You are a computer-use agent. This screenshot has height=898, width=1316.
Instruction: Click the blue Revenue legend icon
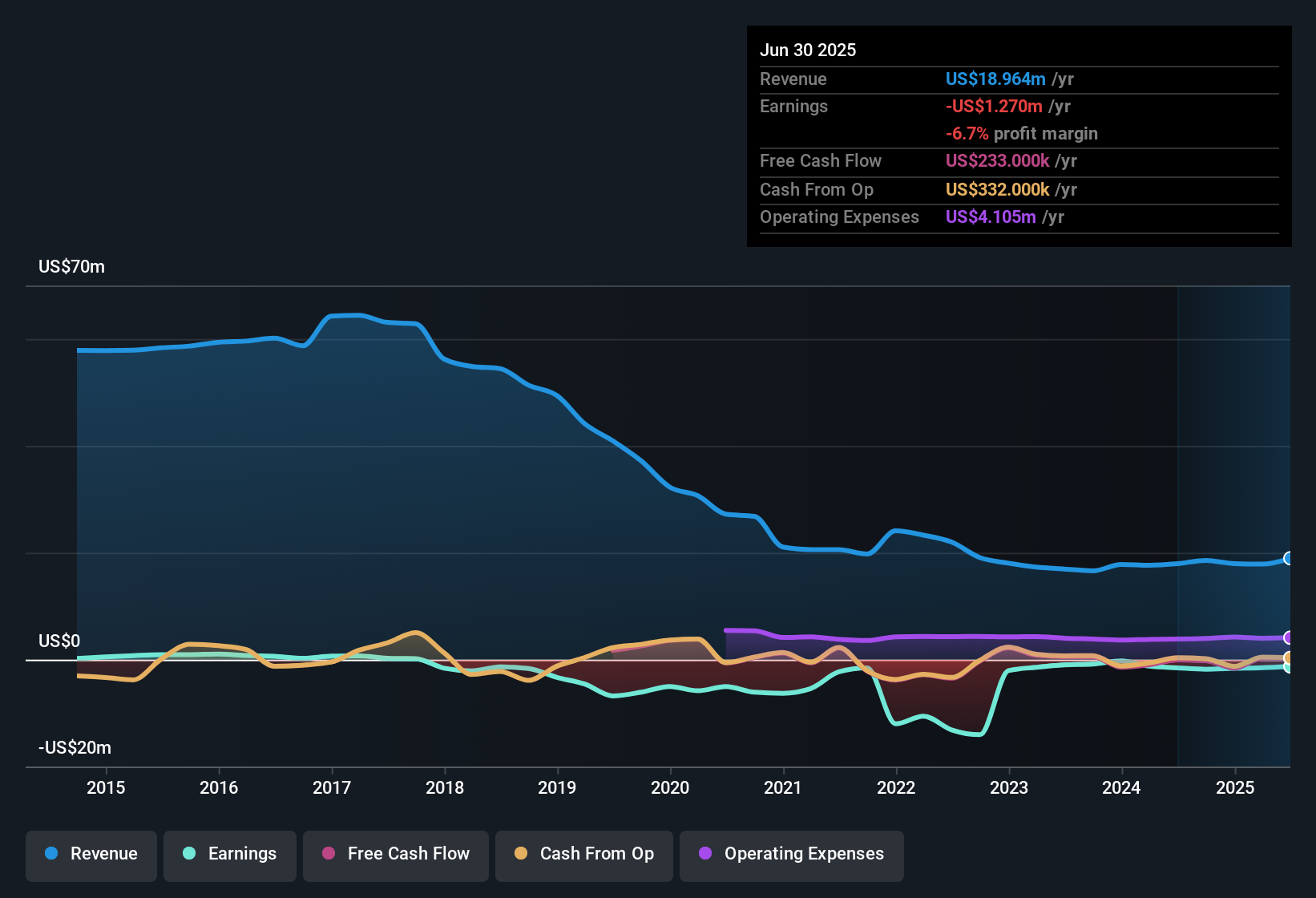coord(50,854)
